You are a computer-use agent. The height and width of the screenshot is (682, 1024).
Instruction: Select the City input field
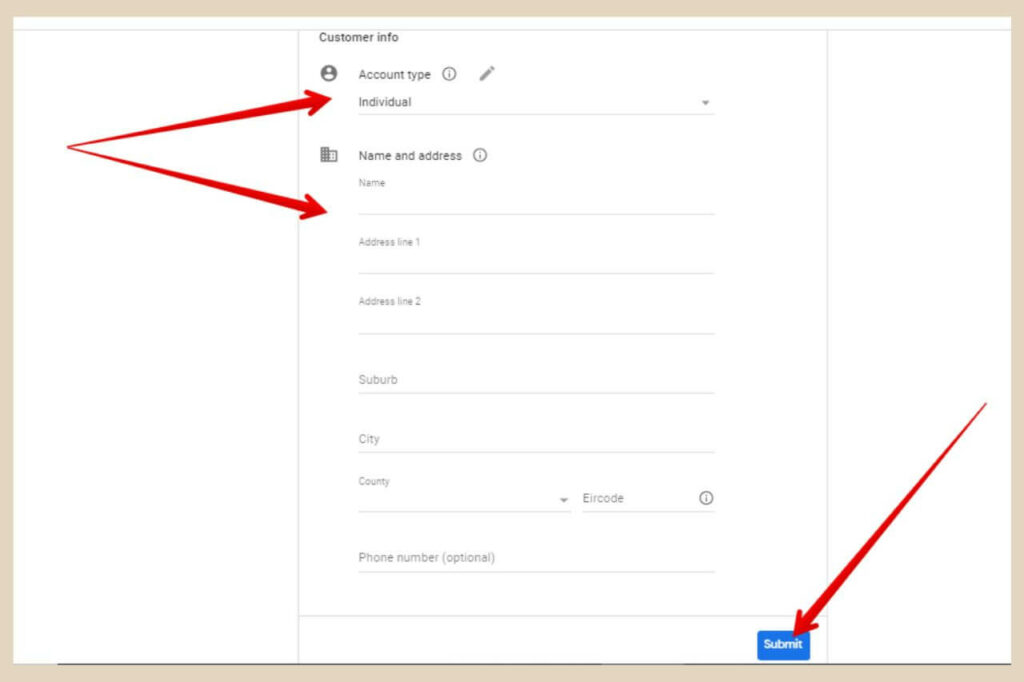pyautogui.click(x=536, y=440)
